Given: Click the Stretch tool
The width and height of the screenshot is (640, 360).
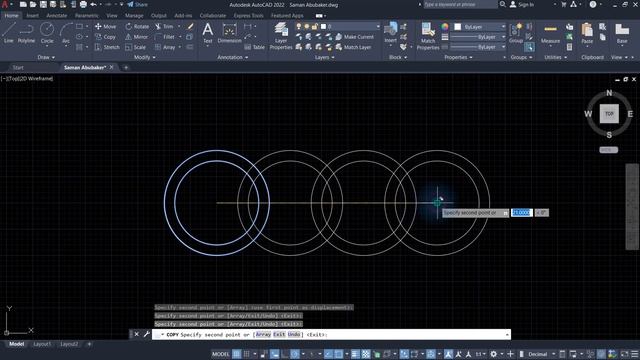Looking at the screenshot, I should click(x=107, y=47).
